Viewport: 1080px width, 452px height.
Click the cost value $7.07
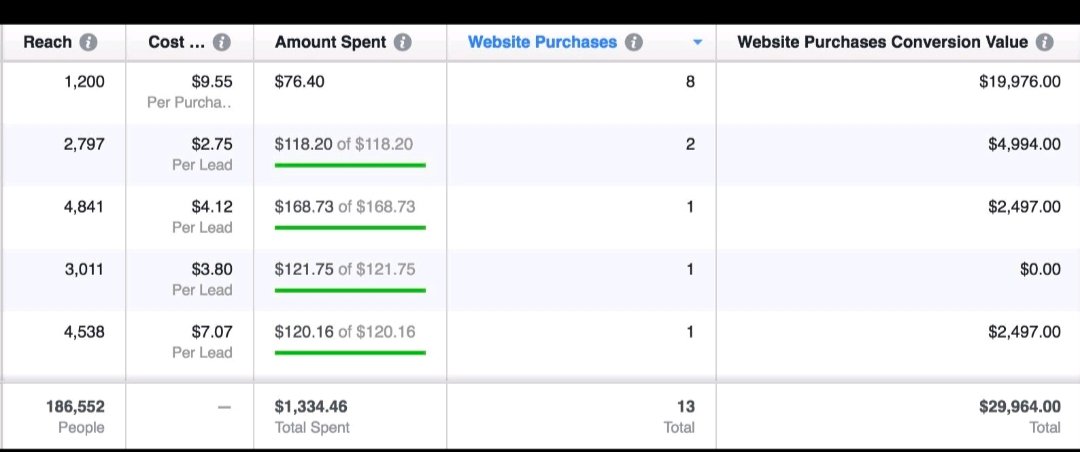212,331
